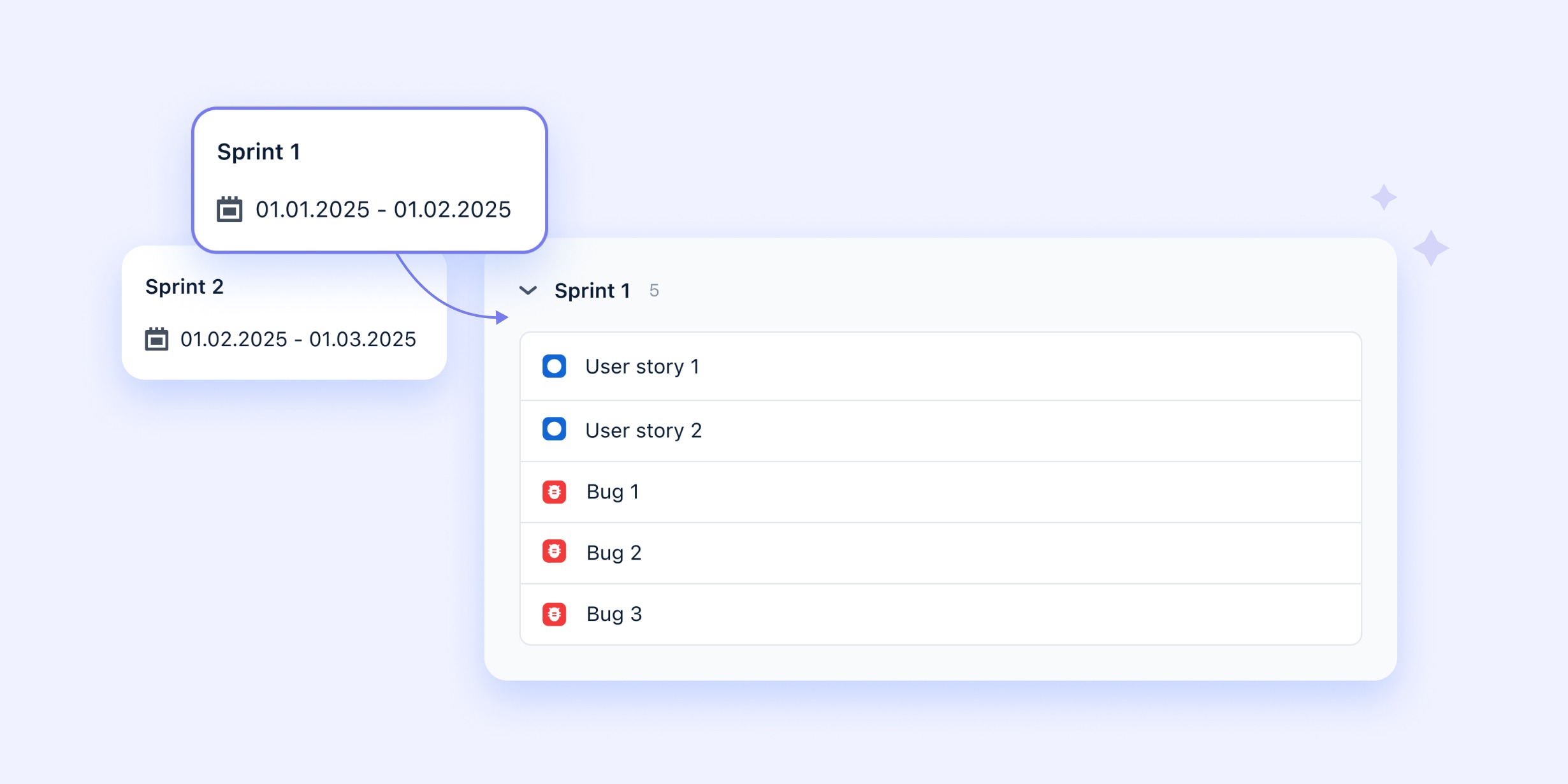Screen dimensions: 1568x784
Task: Collapse the Sprint 1 list chevron
Action: click(x=528, y=291)
